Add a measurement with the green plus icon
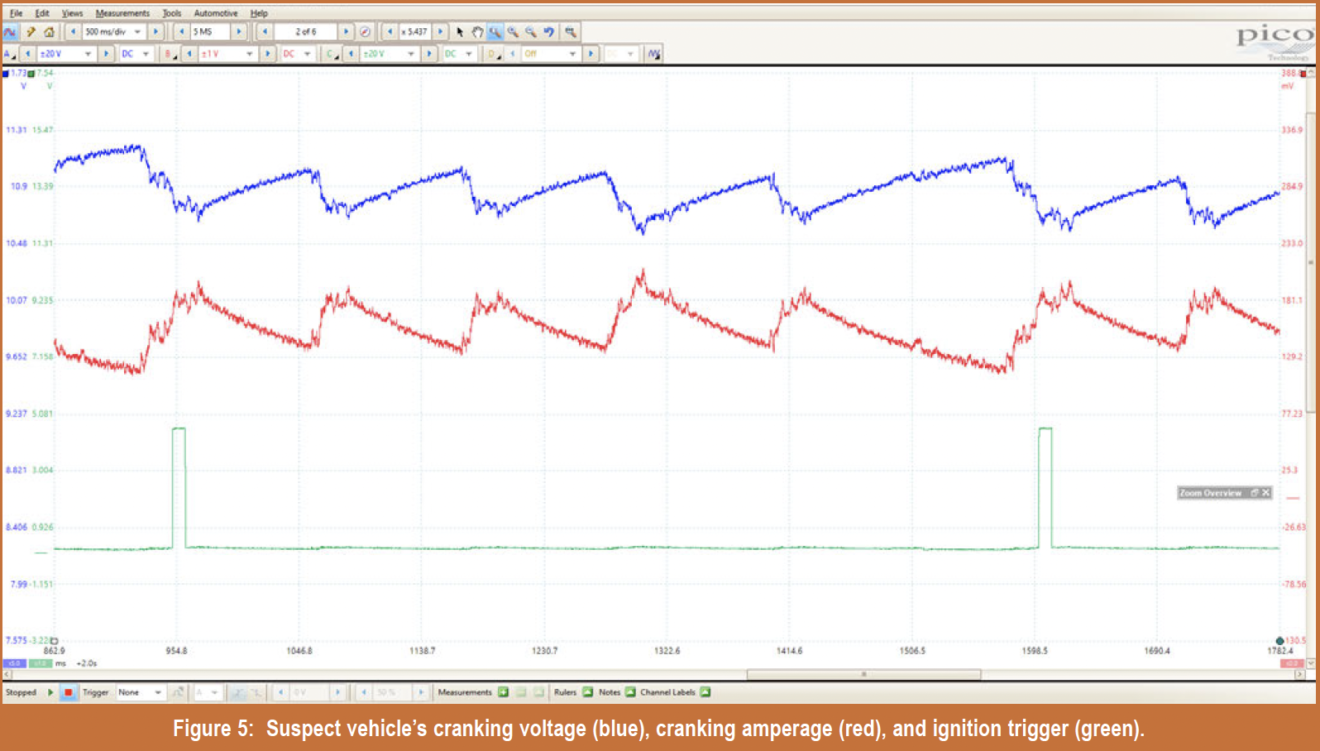The image size is (1320, 751). tap(503, 692)
